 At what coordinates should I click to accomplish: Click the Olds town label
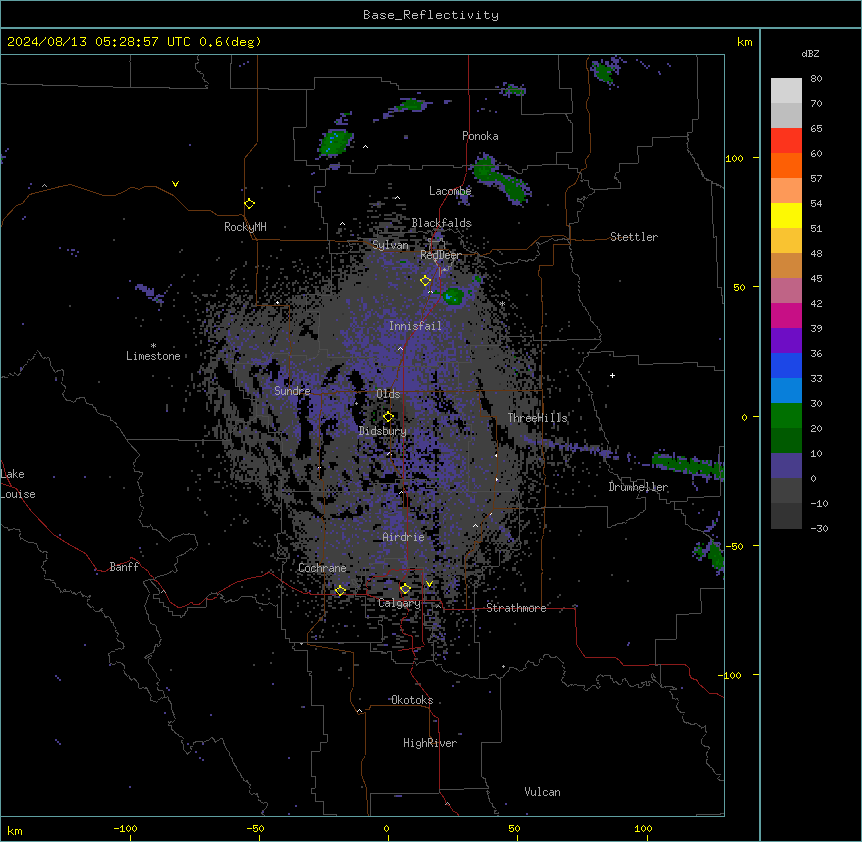pos(388,394)
